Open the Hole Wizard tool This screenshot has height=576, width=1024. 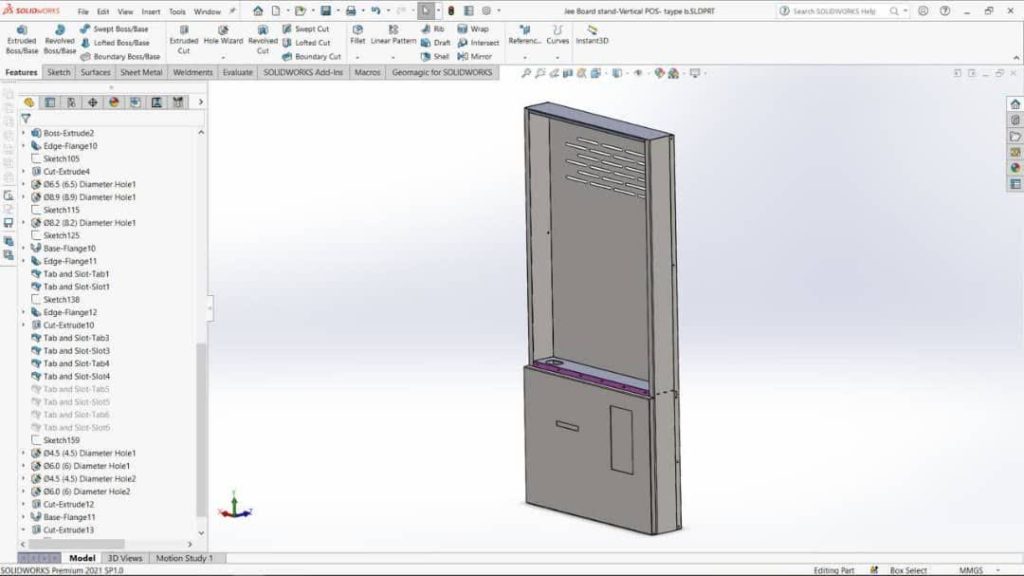pos(223,36)
